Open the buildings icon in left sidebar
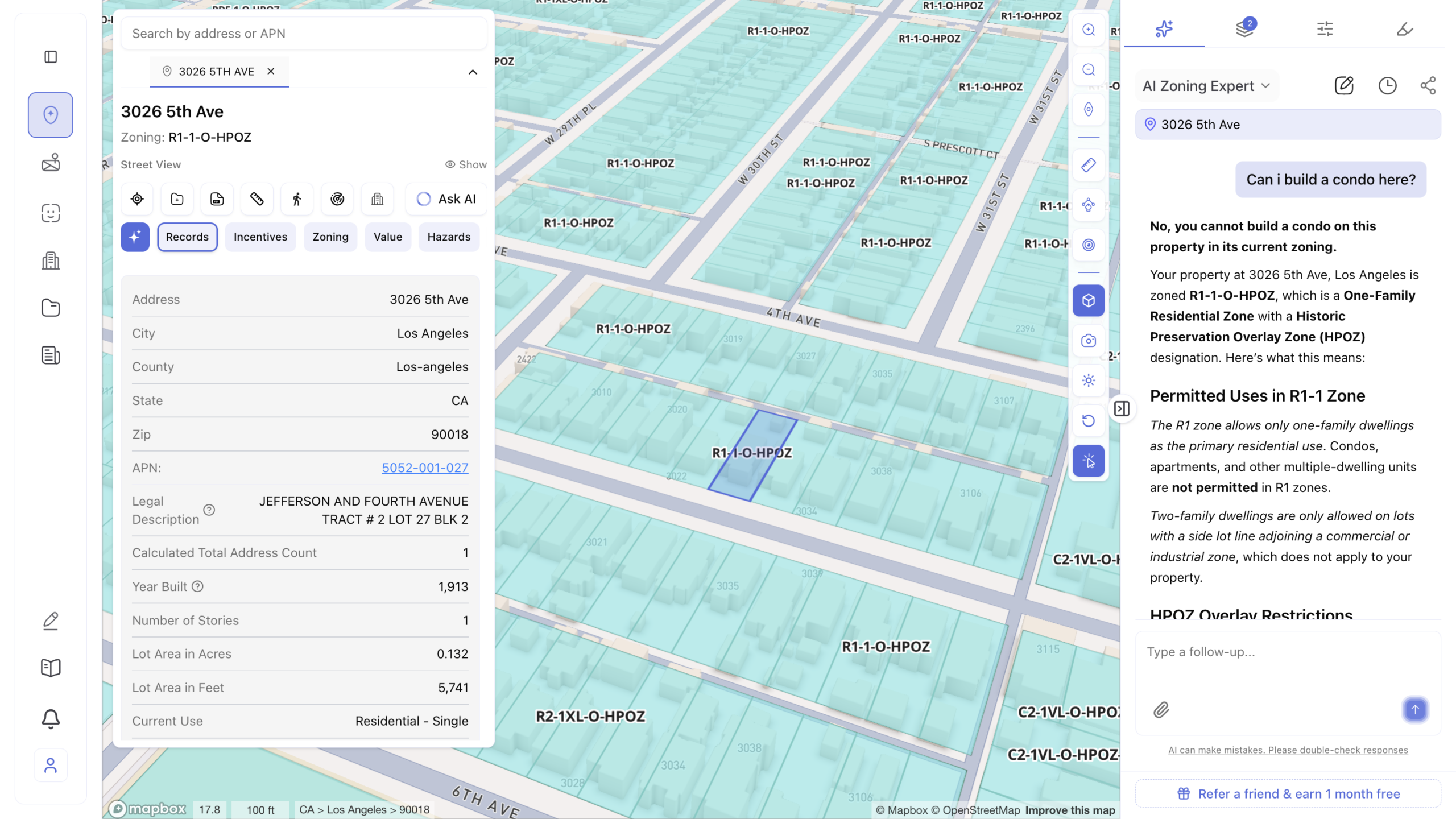The image size is (1456, 819). 51,260
